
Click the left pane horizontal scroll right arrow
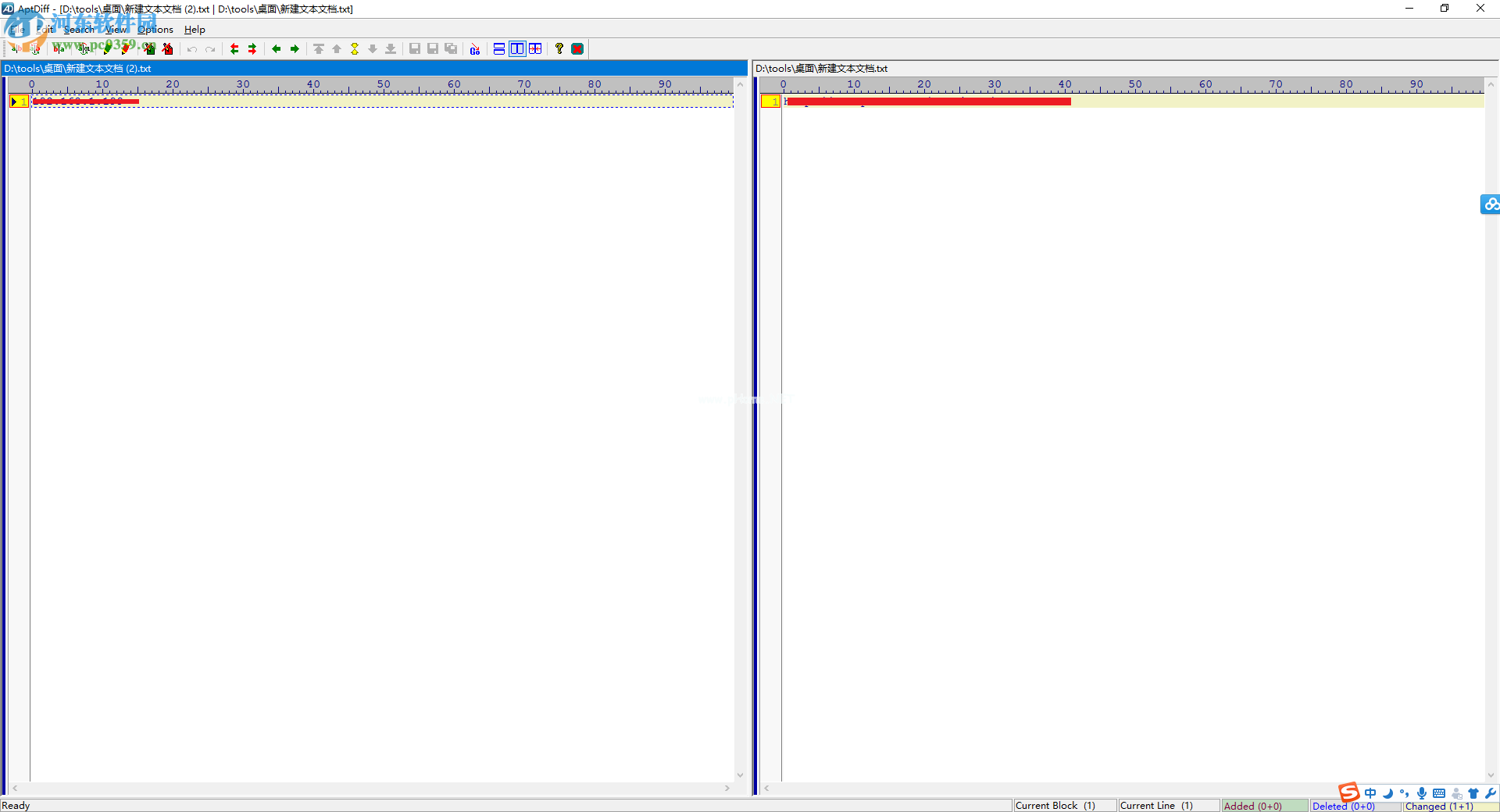click(x=727, y=789)
